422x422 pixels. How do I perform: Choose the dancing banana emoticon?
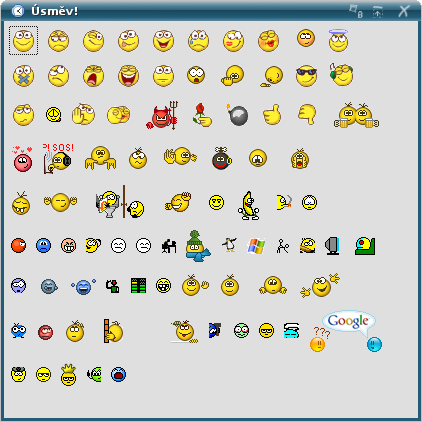pyautogui.click(x=248, y=205)
